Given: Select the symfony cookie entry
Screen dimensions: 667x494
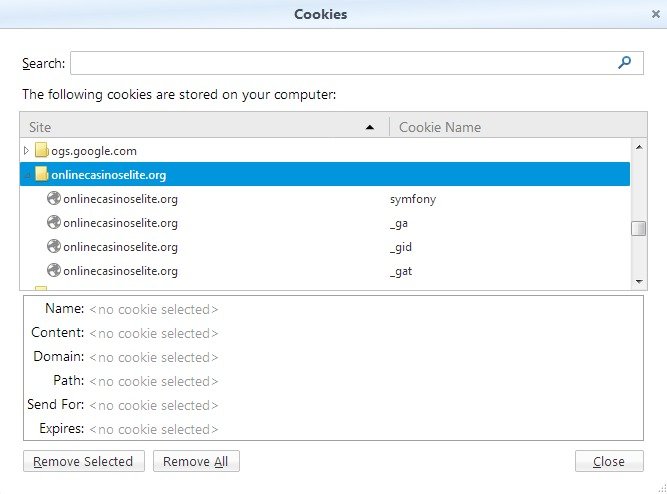Looking at the screenshot, I should pyautogui.click(x=325, y=198).
